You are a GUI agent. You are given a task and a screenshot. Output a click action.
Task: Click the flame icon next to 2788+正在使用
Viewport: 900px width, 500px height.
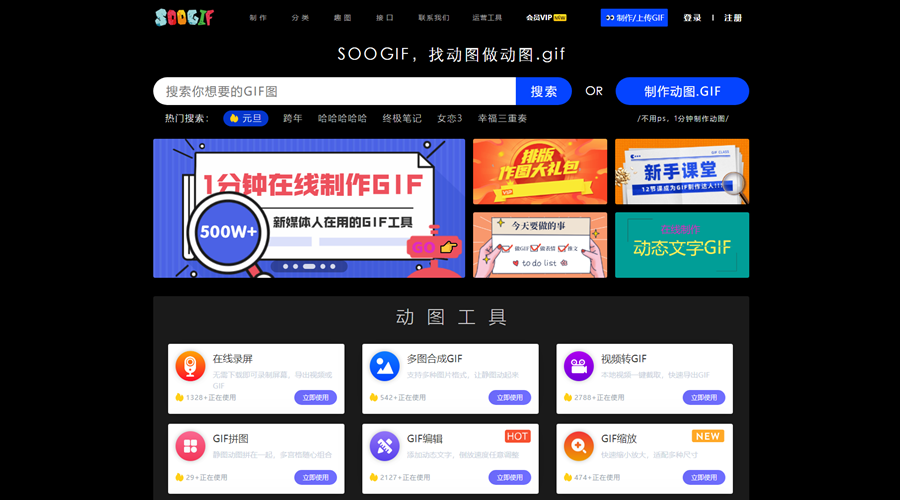[568, 397]
